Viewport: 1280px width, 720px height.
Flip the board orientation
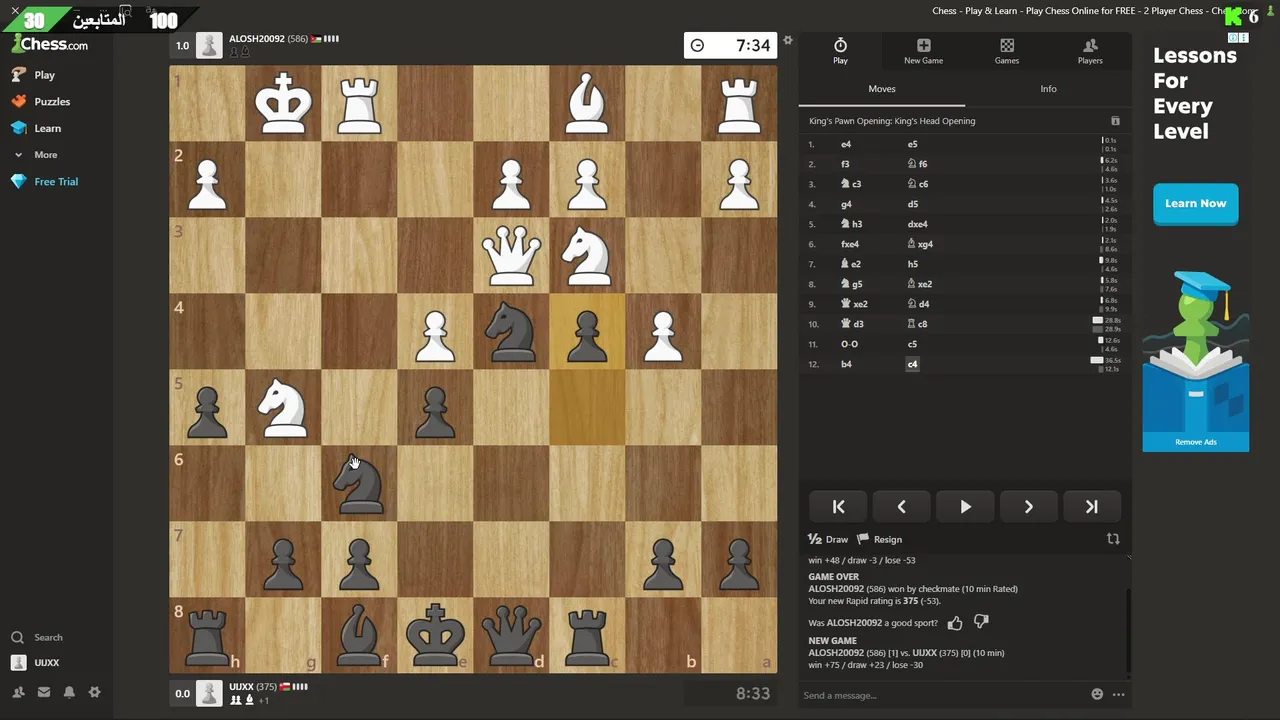pos(1113,539)
